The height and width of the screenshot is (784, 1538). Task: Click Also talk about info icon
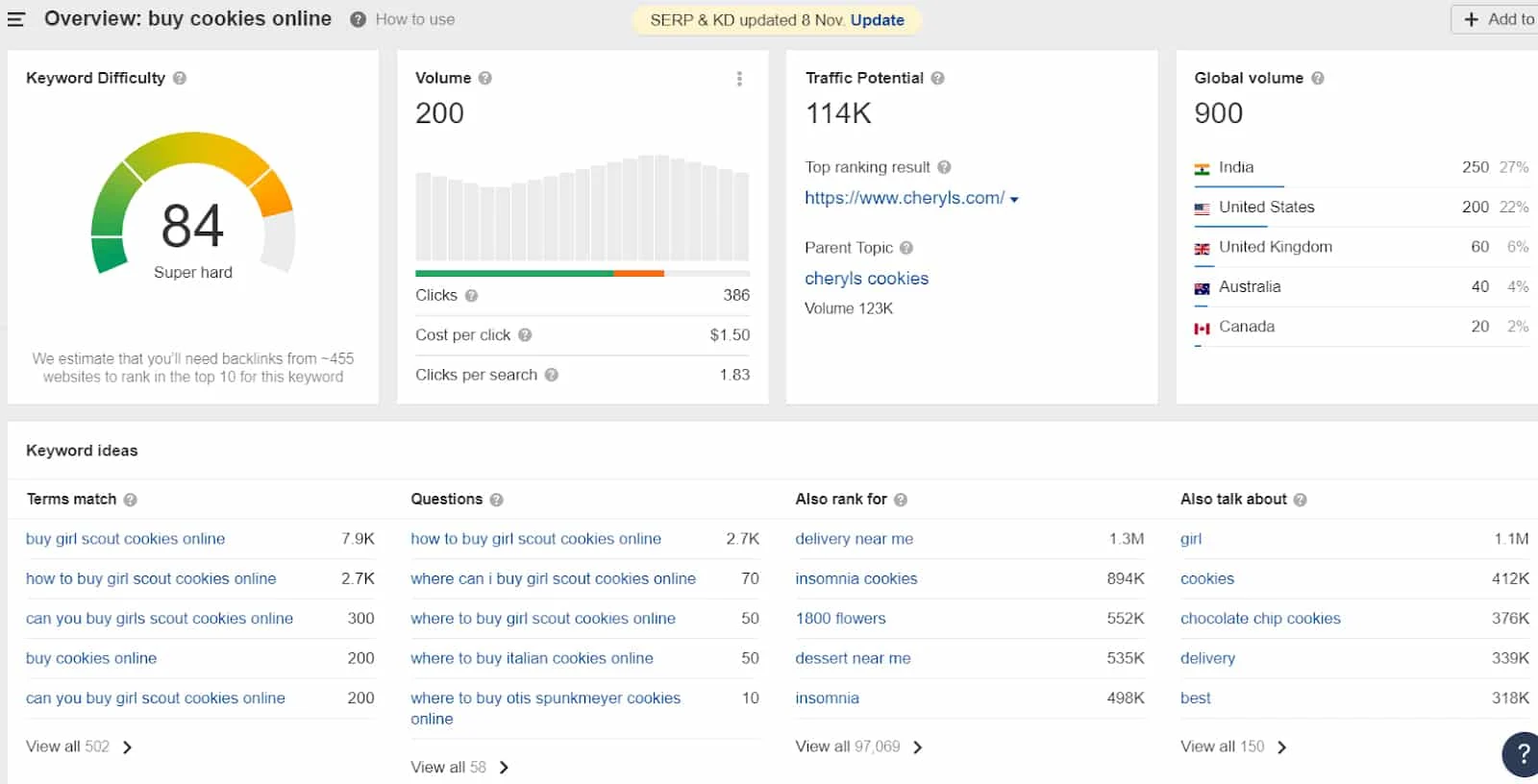pos(1301,500)
